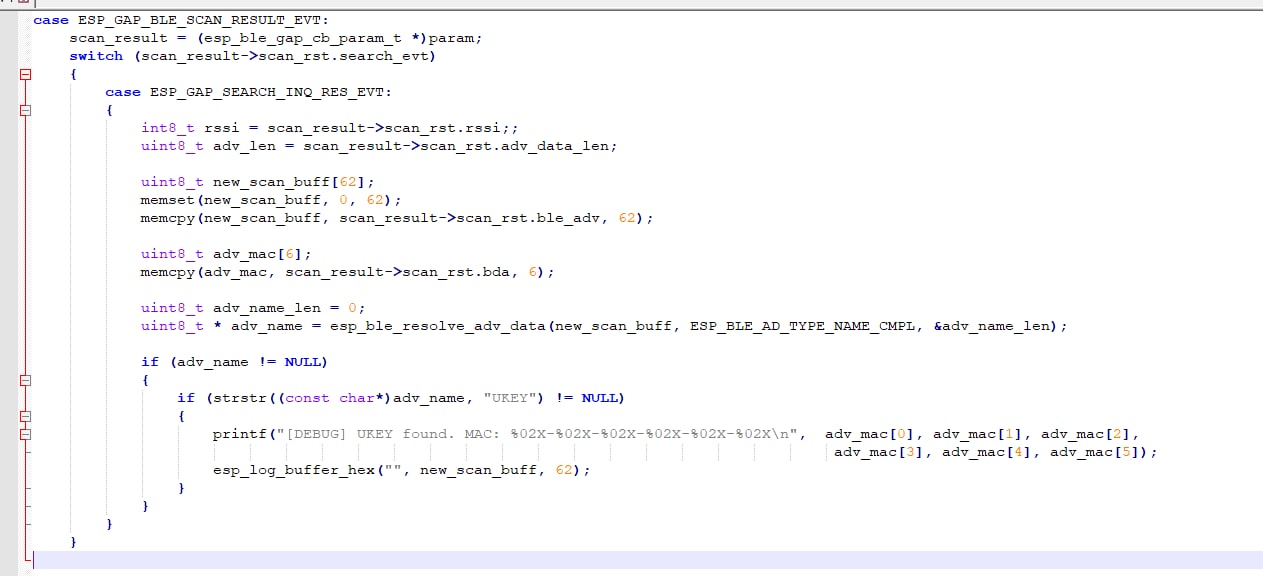Click the esp_log_buffer_hex call
The height and width of the screenshot is (576, 1263).
[401, 470]
